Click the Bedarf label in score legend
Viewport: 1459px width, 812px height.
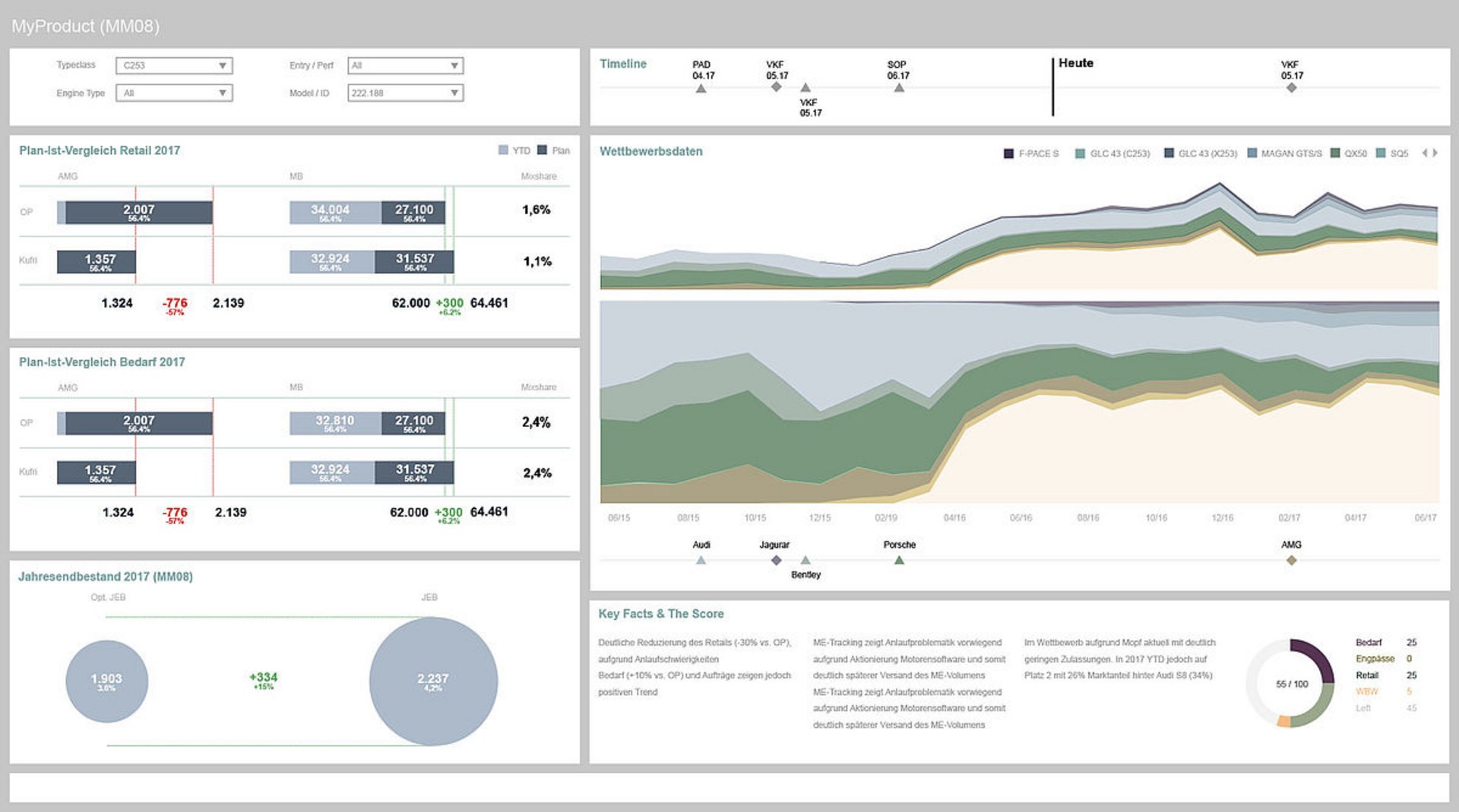[1369, 643]
